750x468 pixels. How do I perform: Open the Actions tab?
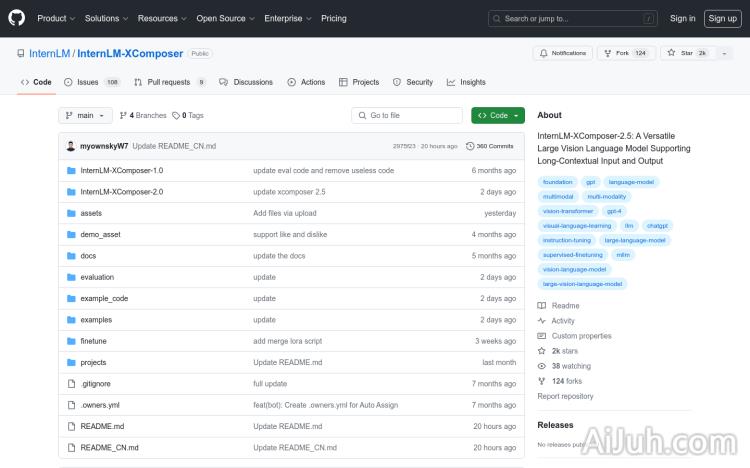point(306,82)
